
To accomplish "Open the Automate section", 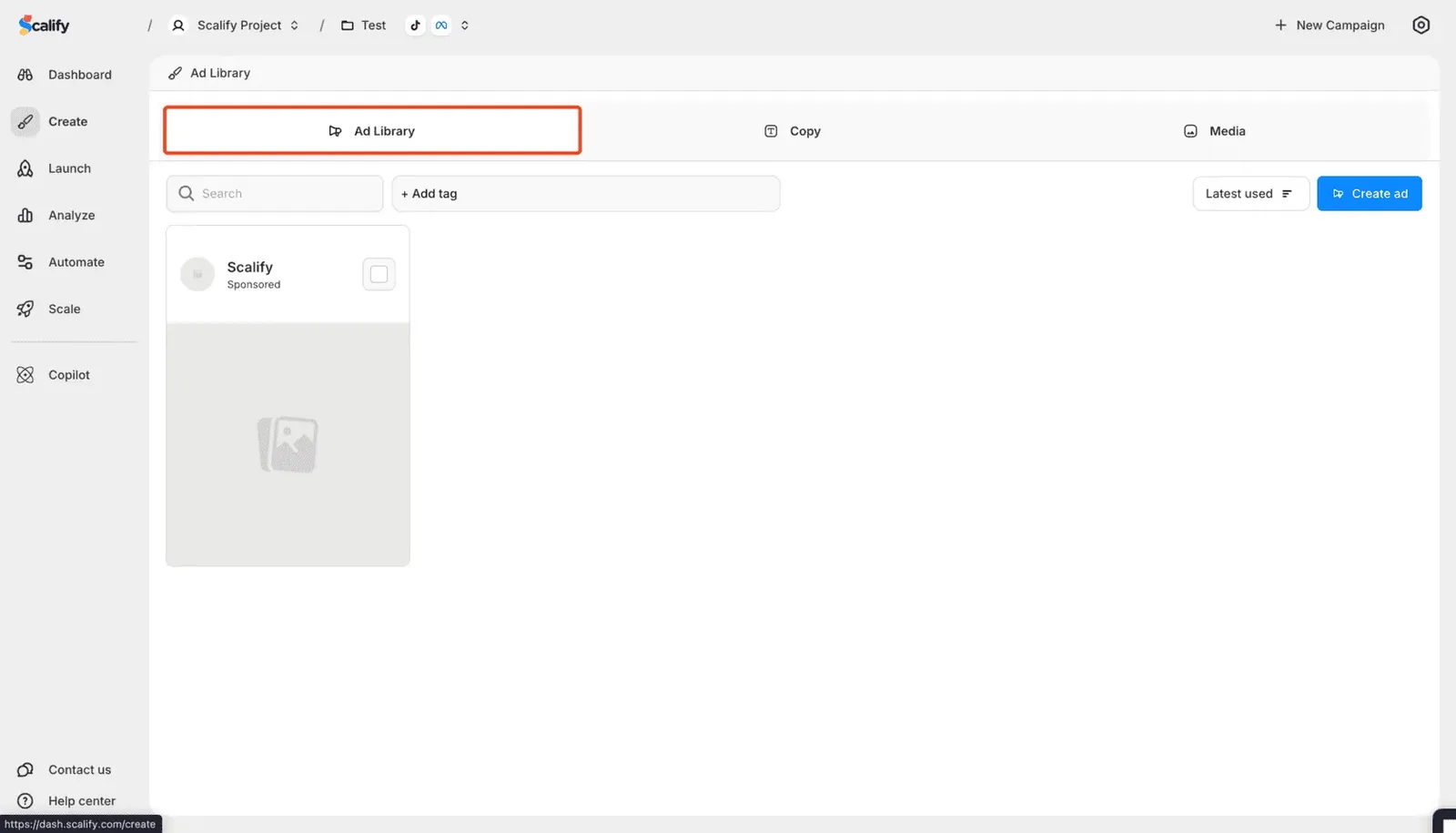I will click(76, 261).
